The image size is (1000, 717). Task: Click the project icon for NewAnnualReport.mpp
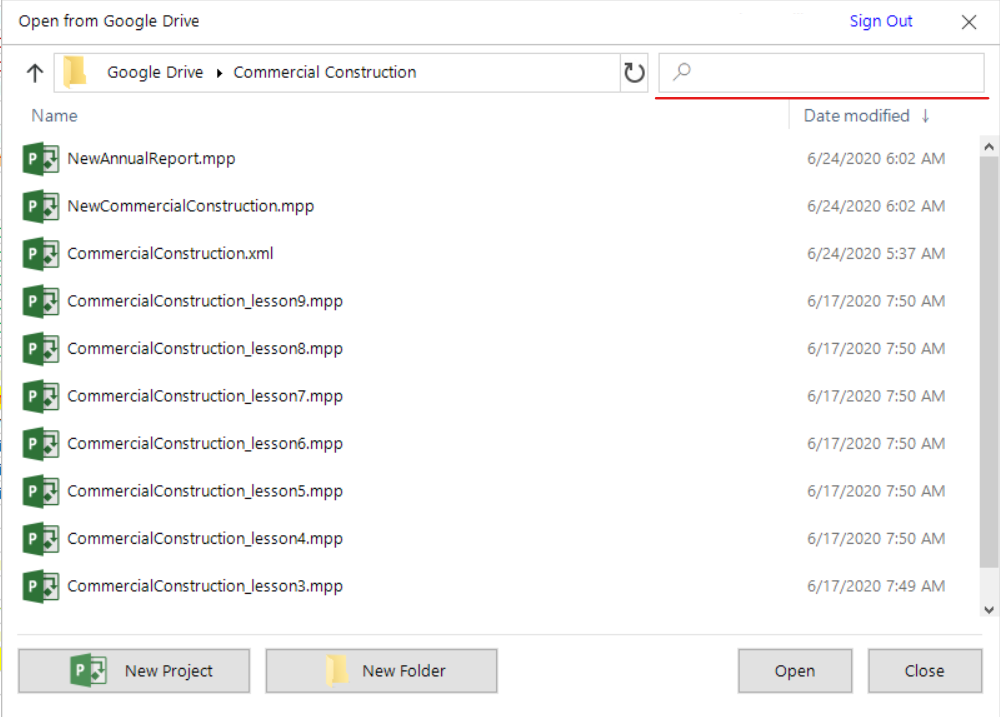pyautogui.click(x=41, y=159)
